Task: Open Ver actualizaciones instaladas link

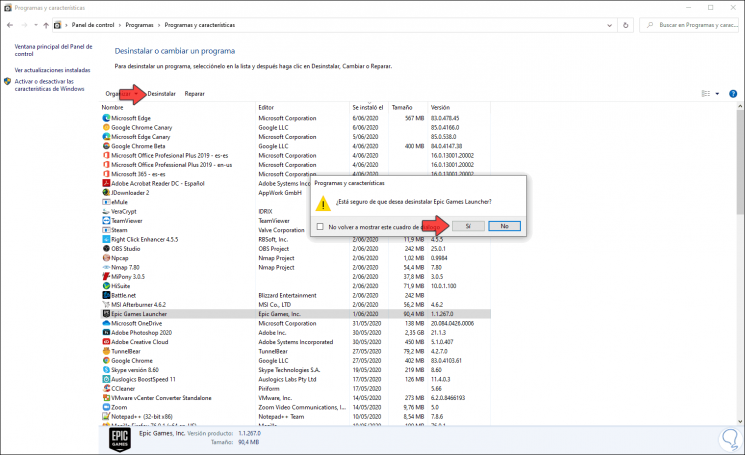Action: point(52,70)
